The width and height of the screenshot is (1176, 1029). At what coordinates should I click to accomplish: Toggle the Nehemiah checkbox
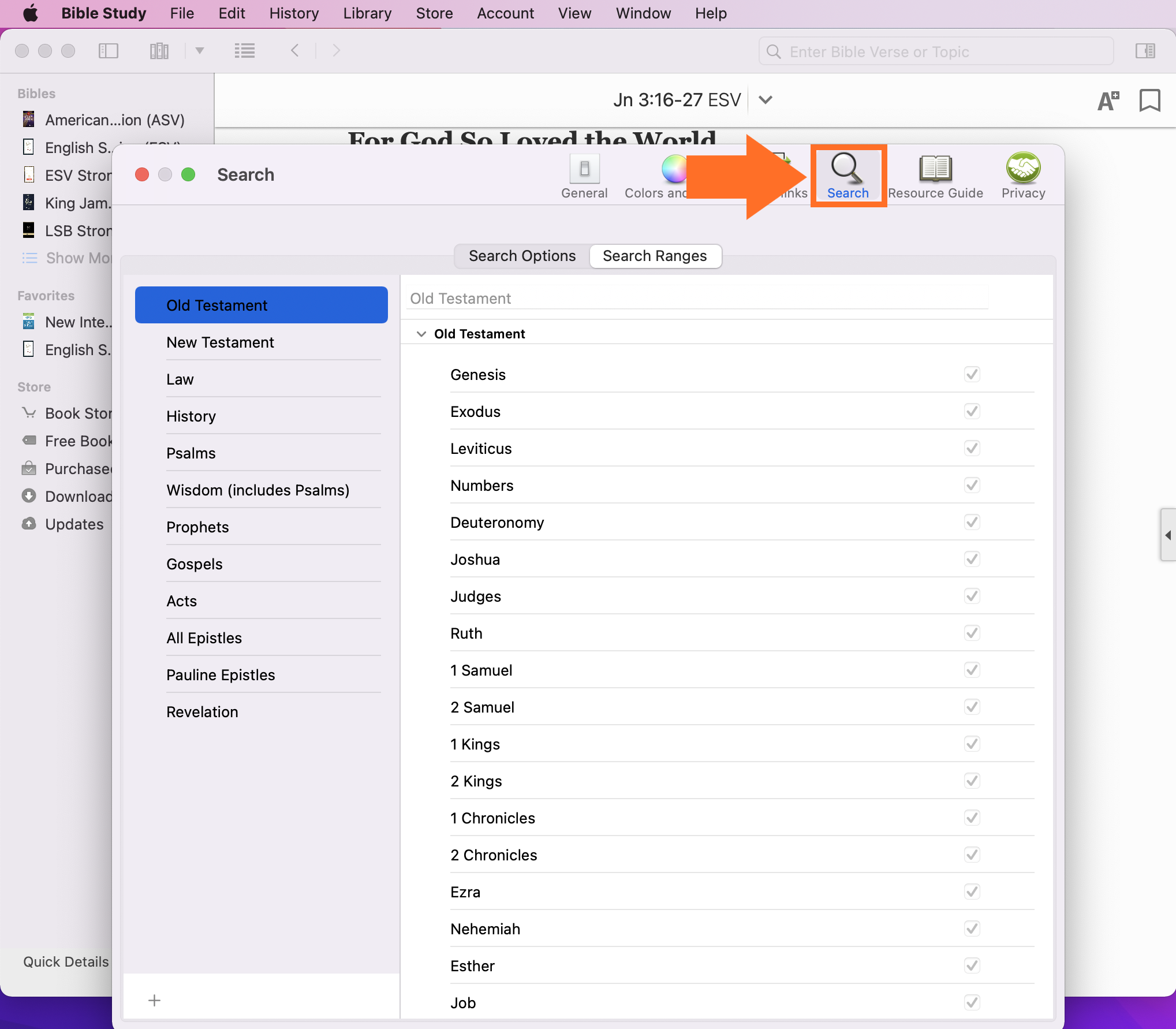(x=972, y=929)
